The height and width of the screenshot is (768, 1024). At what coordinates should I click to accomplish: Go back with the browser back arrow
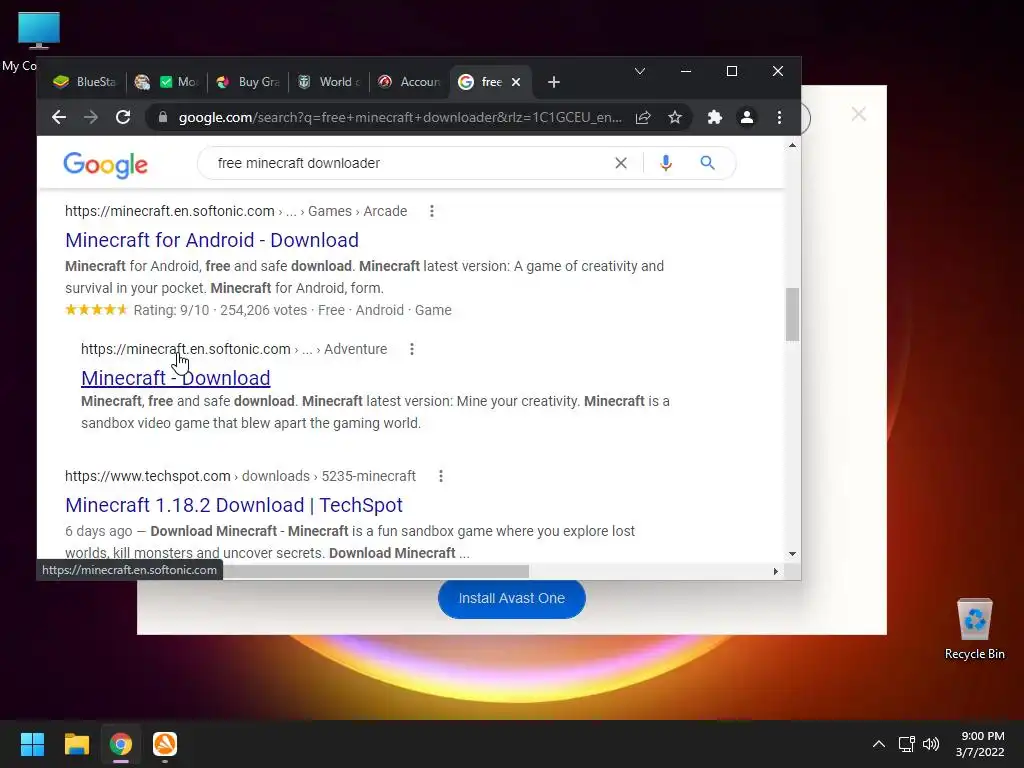point(59,118)
